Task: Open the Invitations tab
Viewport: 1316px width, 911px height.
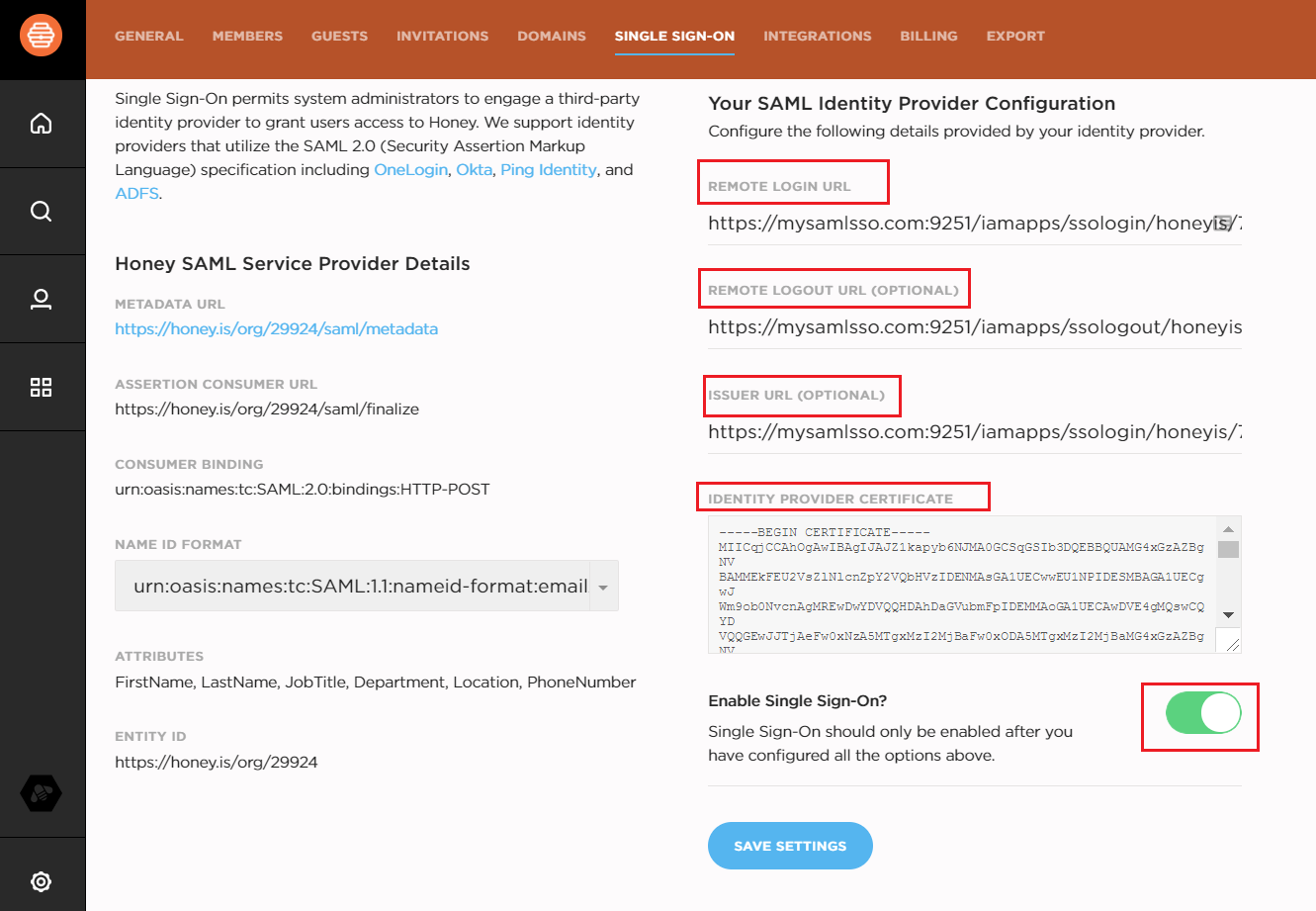Action: click(442, 36)
